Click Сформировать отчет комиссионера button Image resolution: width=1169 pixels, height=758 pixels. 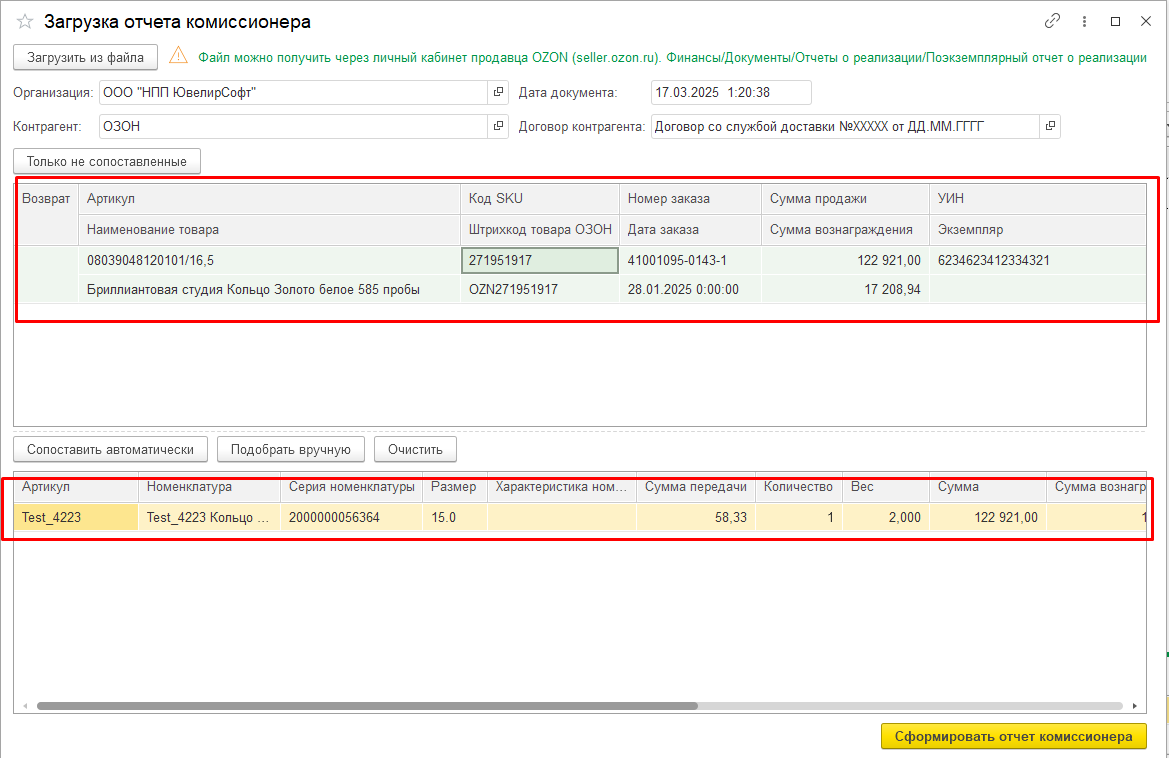tap(1013, 736)
